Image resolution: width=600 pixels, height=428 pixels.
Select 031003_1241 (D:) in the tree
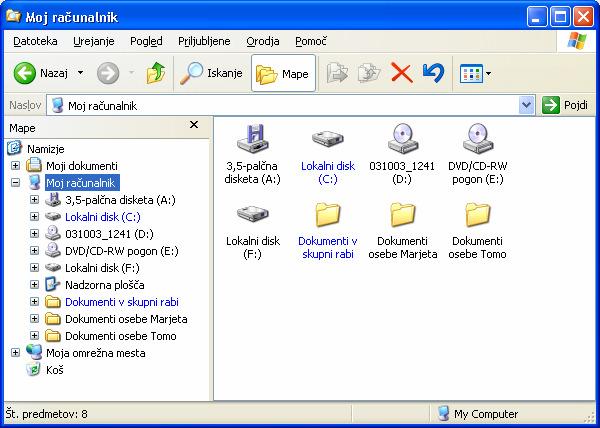tap(109, 234)
